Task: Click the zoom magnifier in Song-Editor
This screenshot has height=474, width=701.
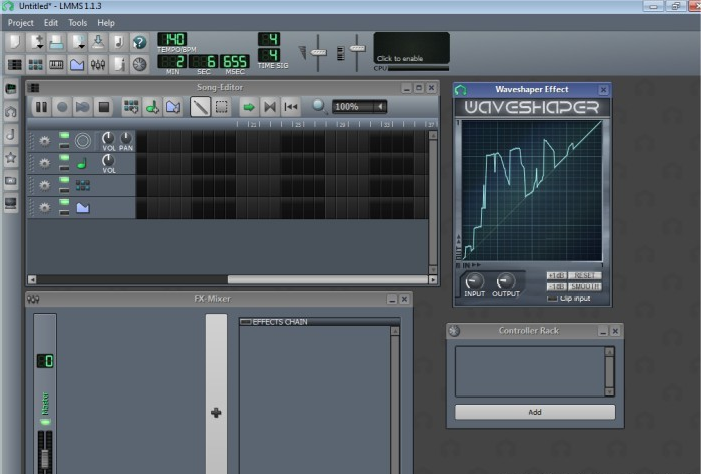Action: (319, 107)
